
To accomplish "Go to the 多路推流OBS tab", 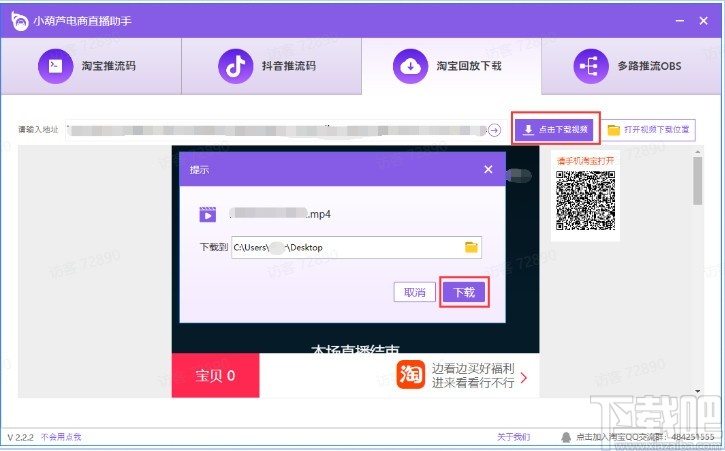I will pos(631,66).
